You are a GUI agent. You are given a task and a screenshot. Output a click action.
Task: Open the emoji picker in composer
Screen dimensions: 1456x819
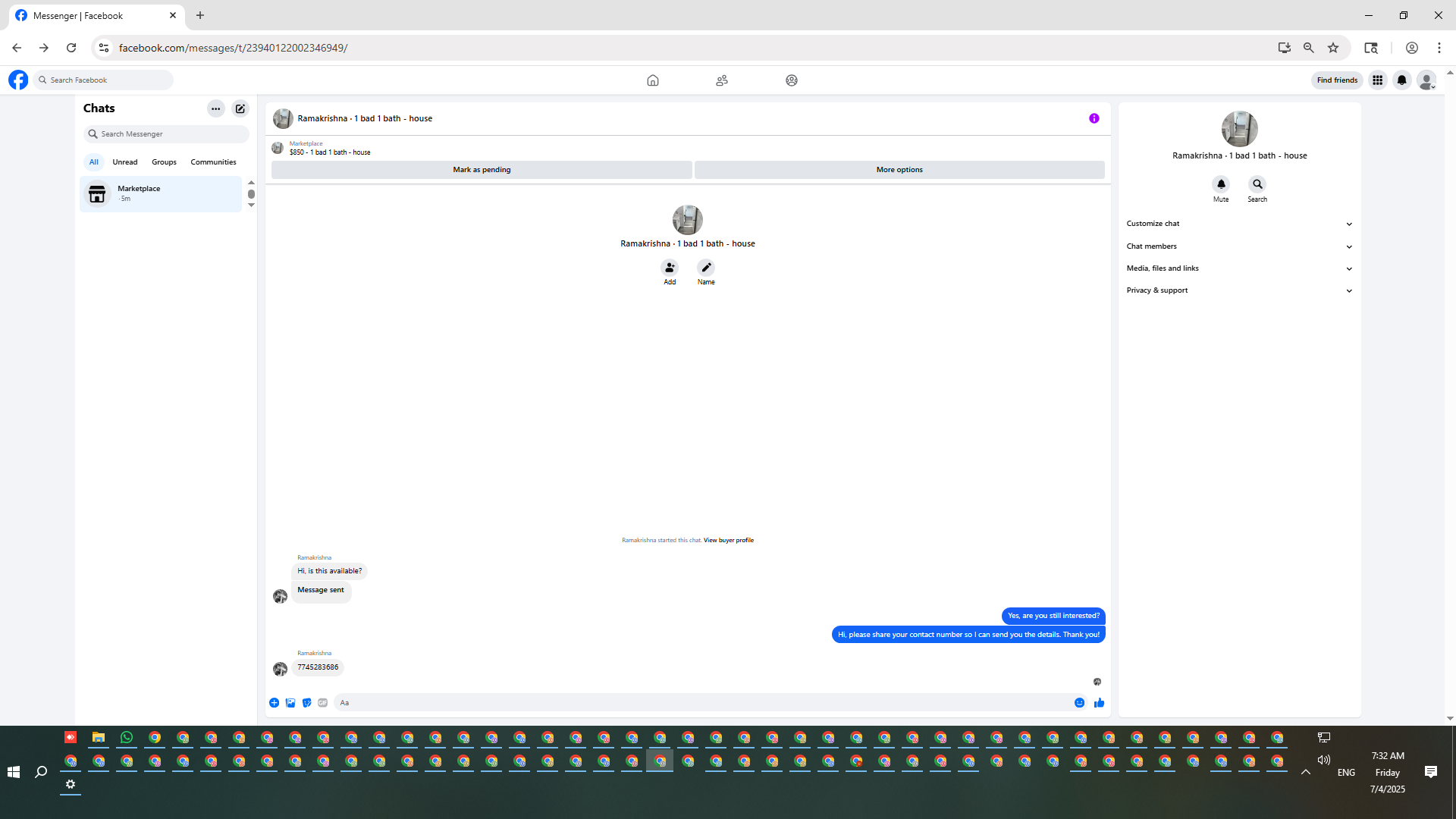(1079, 703)
